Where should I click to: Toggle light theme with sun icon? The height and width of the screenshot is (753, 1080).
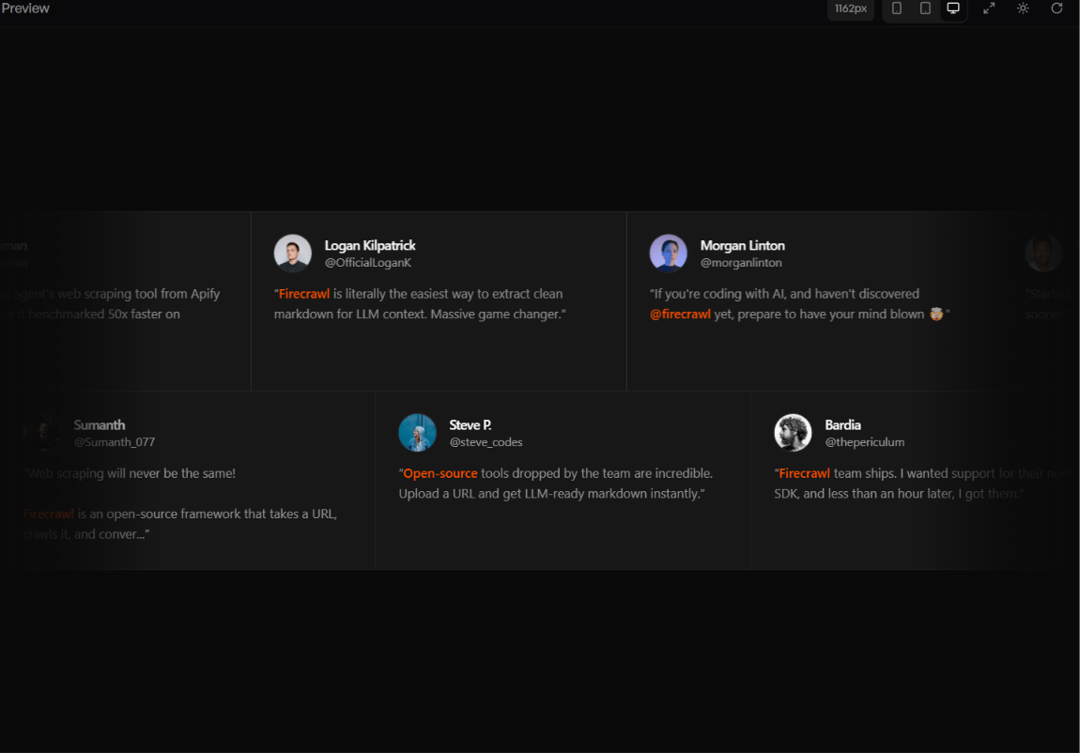[1023, 8]
